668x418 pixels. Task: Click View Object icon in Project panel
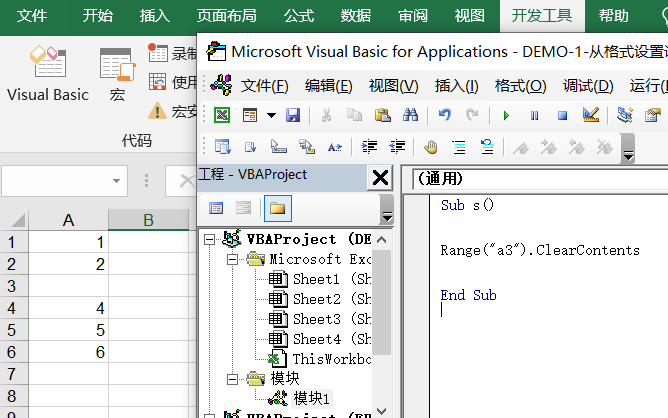pyautogui.click(x=244, y=208)
